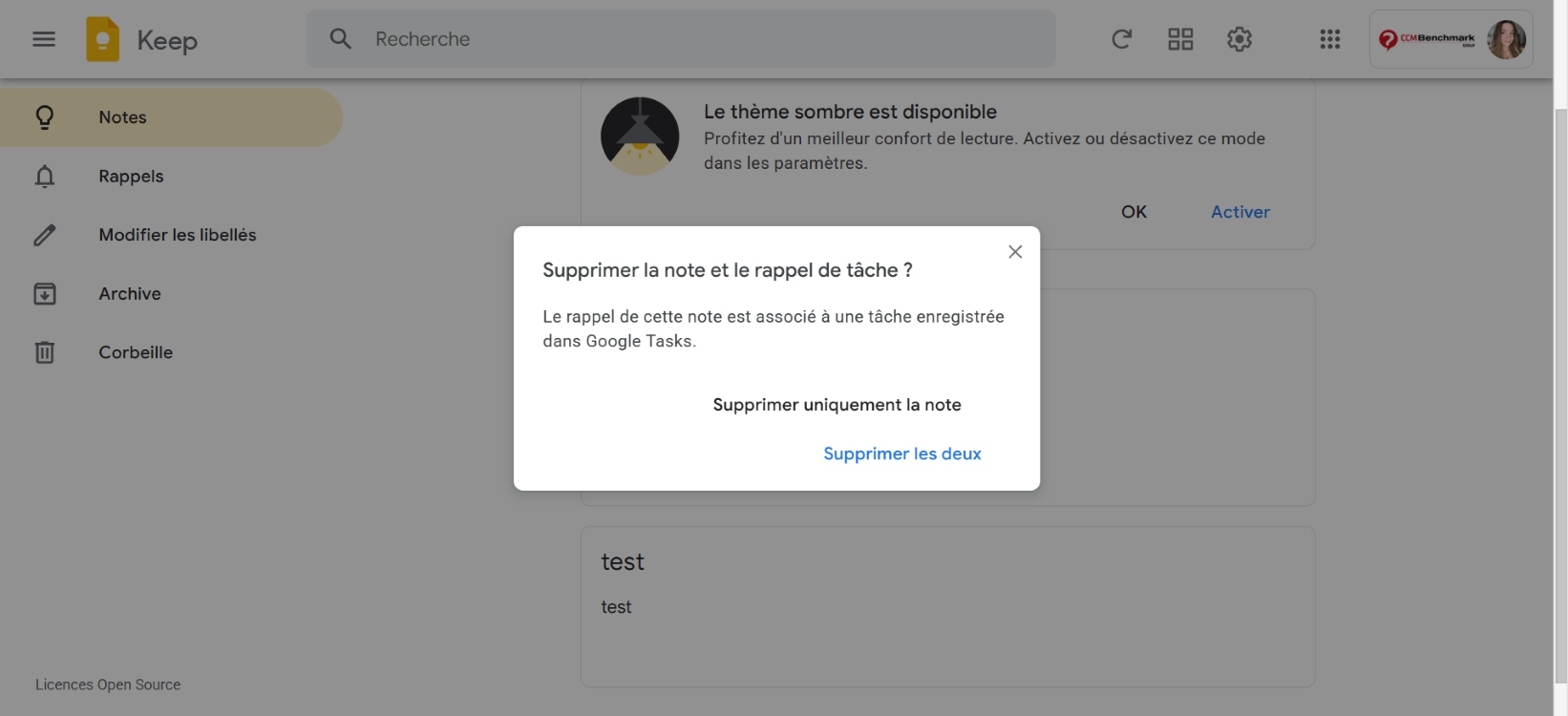This screenshot has height=716, width=1568.
Task: Click the Corbeille trash icon
Action: 45,352
